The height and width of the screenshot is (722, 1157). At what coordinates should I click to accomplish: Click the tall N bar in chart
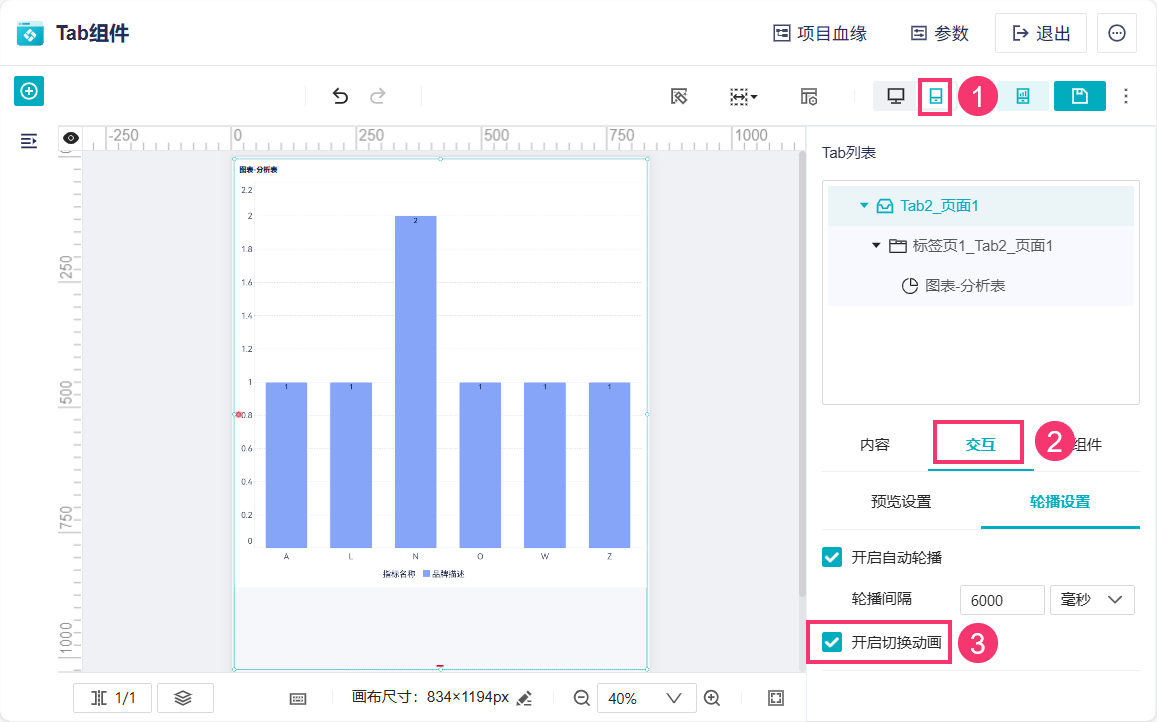coord(415,382)
